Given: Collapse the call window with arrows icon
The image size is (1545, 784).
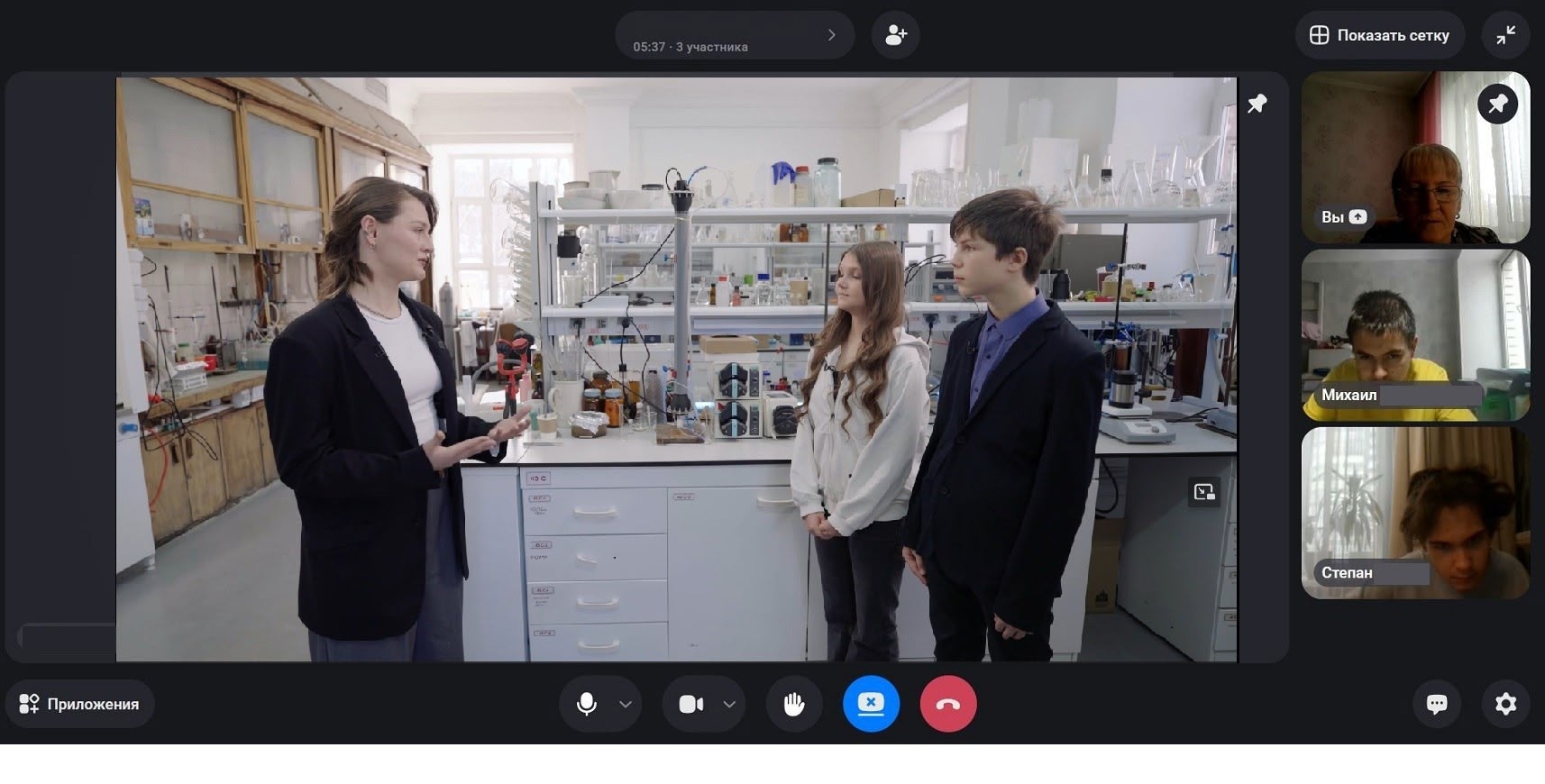Looking at the screenshot, I should coord(1505,35).
